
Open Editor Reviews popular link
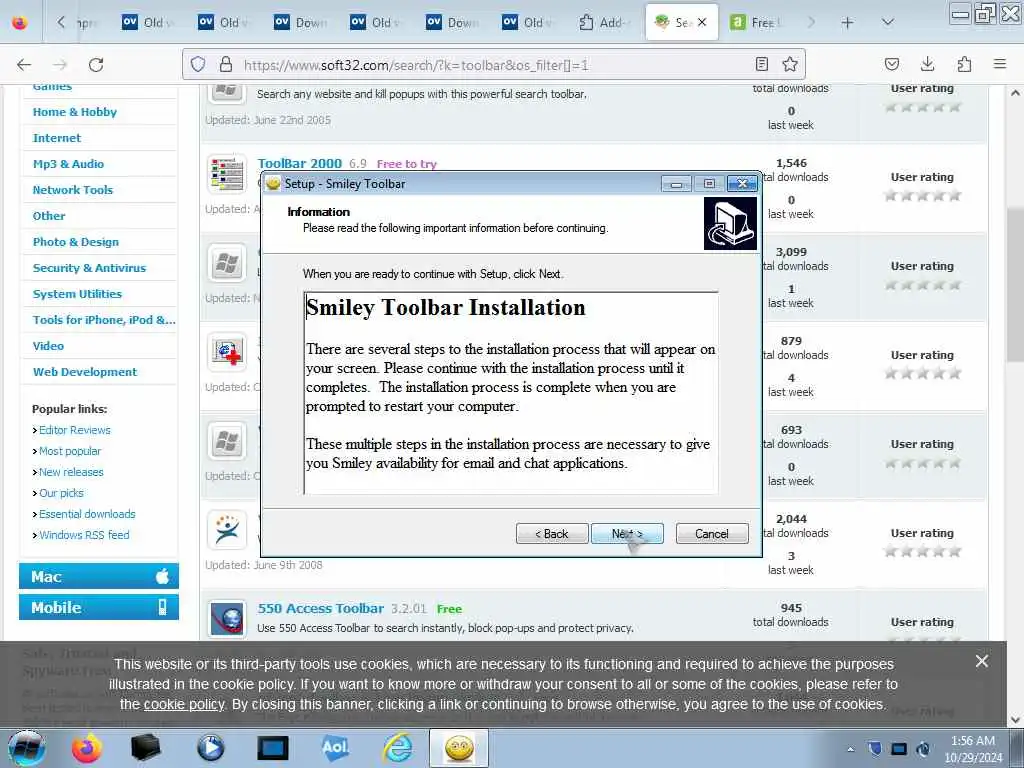click(74, 430)
